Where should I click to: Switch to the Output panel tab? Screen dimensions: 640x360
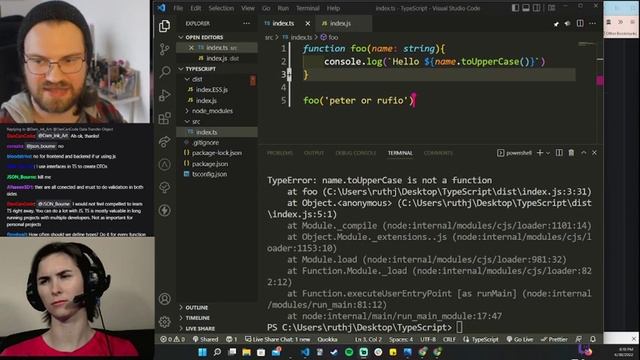(313, 153)
